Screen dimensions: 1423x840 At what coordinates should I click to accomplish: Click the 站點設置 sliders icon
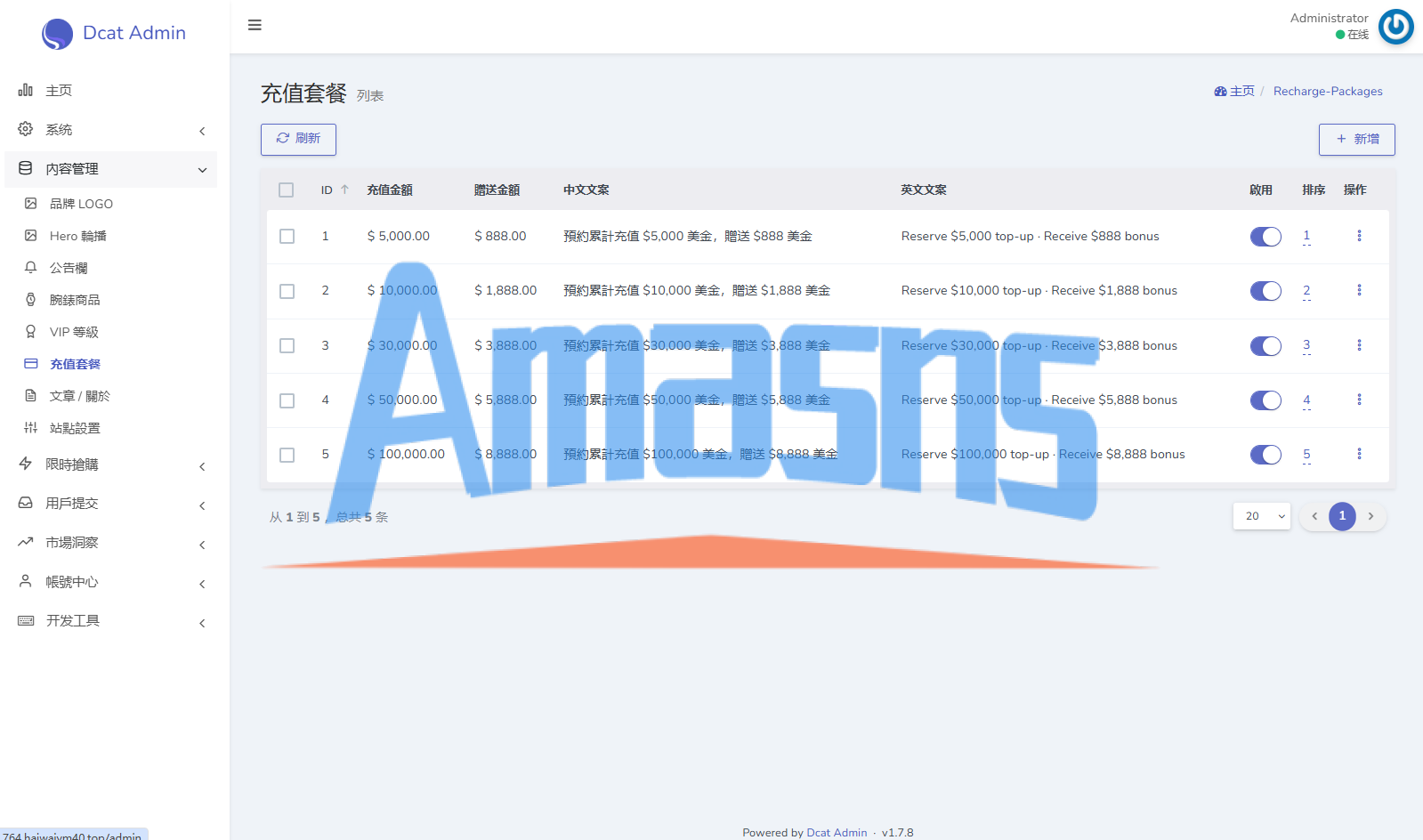point(30,428)
